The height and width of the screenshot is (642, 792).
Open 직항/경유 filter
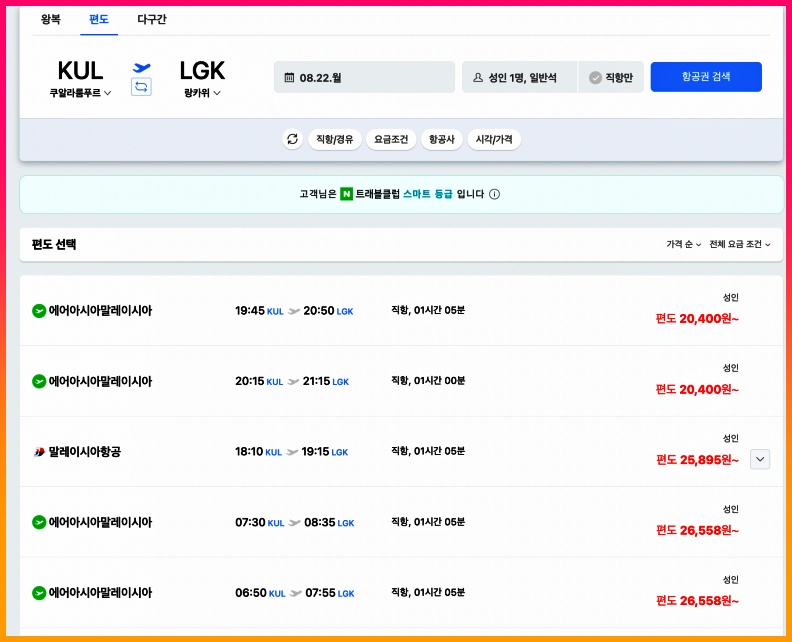click(x=334, y=139)
